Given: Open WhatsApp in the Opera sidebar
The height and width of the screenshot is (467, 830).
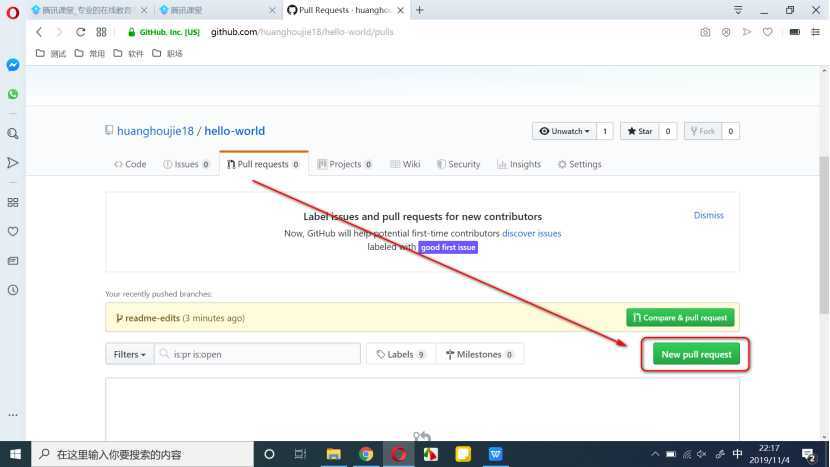Looking at the screenshot, I should 13,94.
